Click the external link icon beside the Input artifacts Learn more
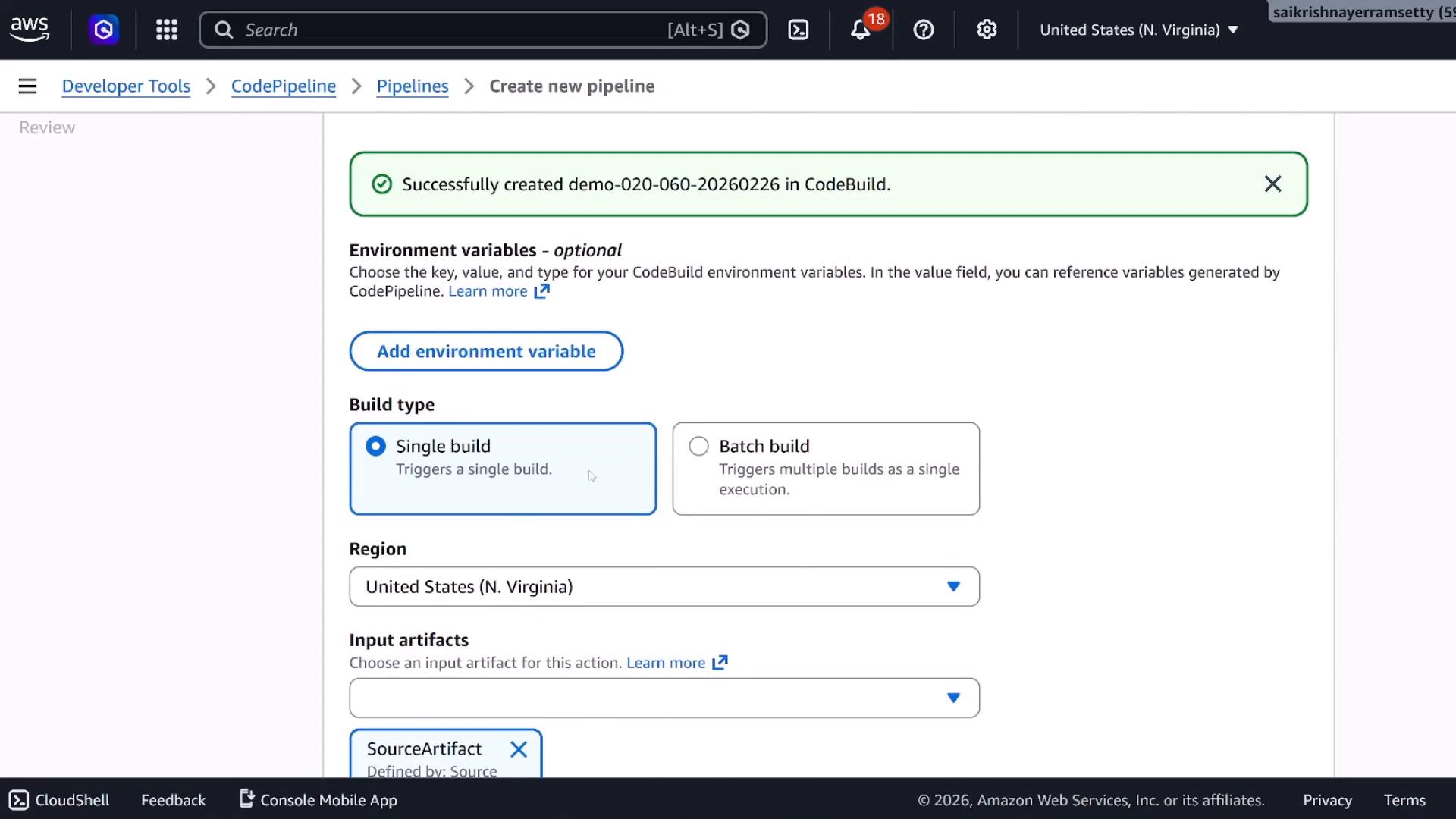1456x819 pixels. 720,663
